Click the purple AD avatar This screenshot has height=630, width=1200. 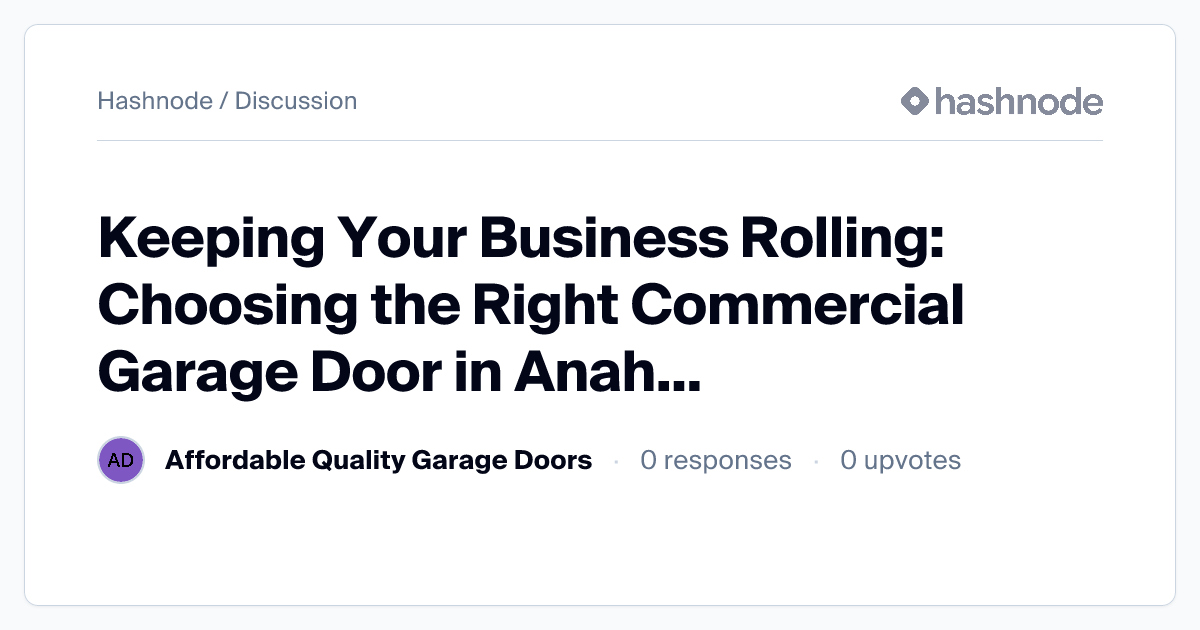tap(121, 461)
